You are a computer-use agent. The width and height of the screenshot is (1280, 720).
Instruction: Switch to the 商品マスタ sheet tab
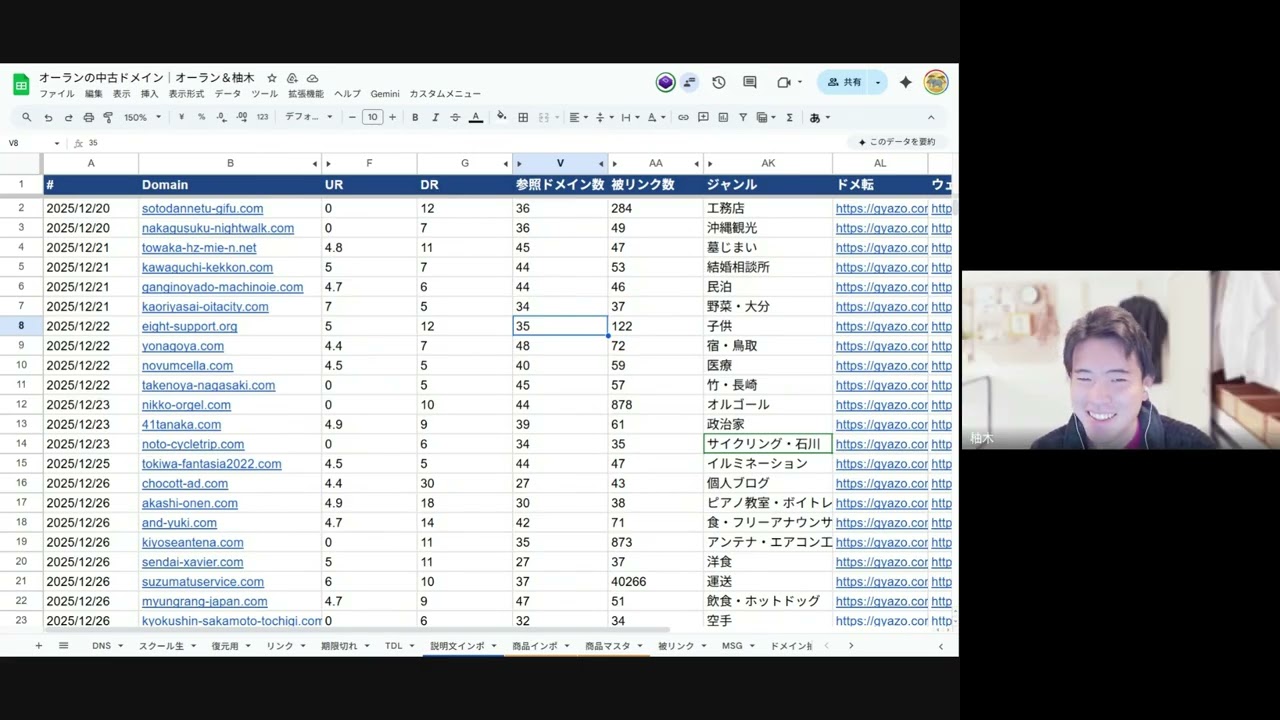(x=608, y=646)
